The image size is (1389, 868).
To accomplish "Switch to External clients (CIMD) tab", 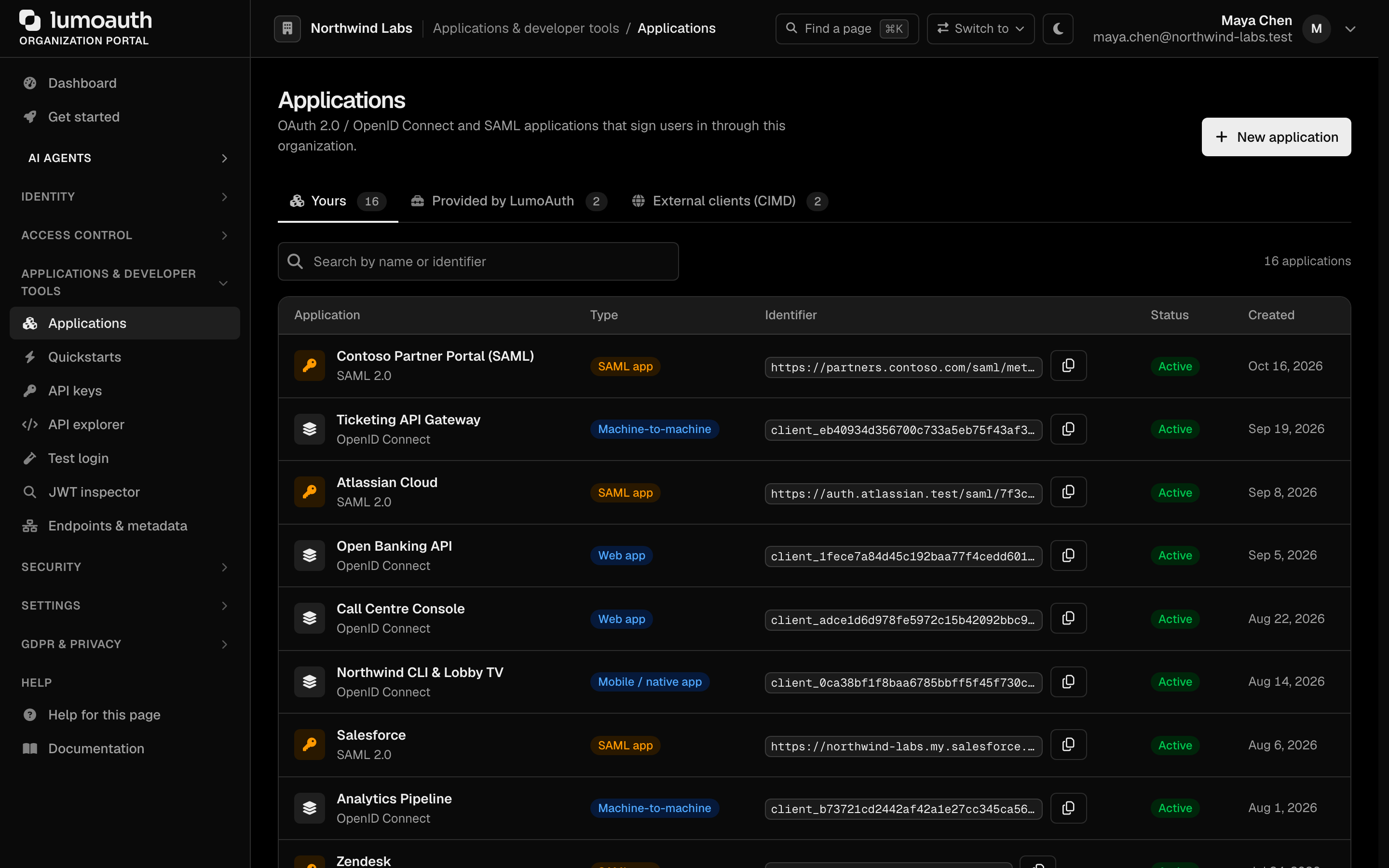I will tap(730, 202).
